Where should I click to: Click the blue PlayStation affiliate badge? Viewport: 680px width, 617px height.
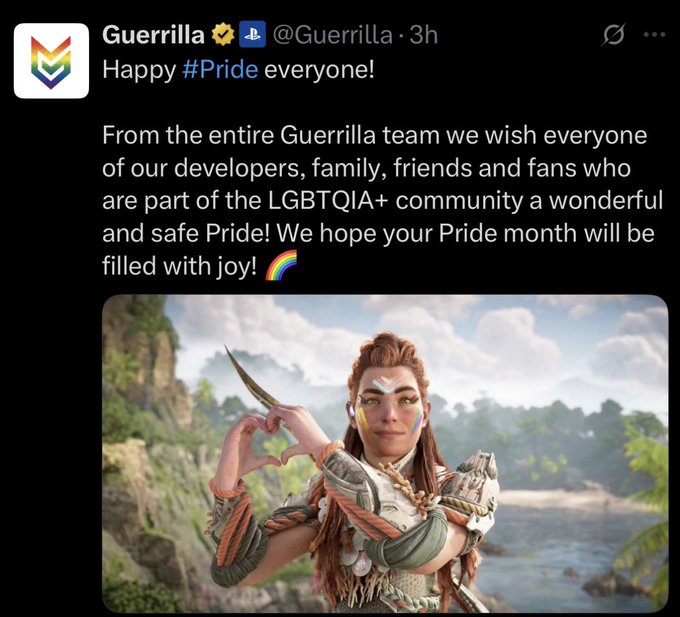(x=252, y=36)
